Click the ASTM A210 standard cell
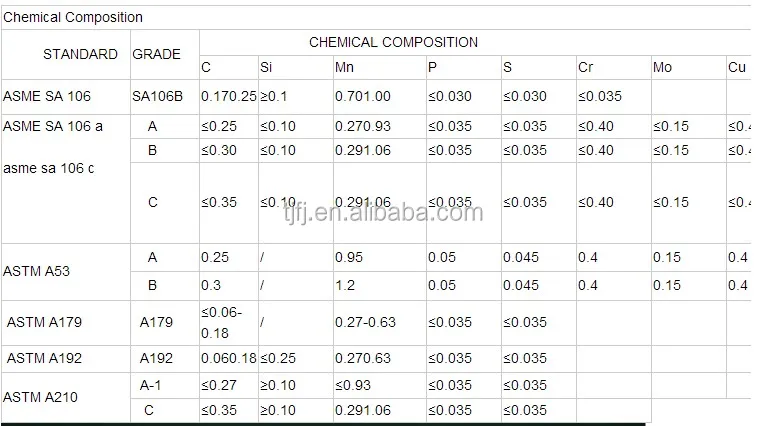 point(40,397)
